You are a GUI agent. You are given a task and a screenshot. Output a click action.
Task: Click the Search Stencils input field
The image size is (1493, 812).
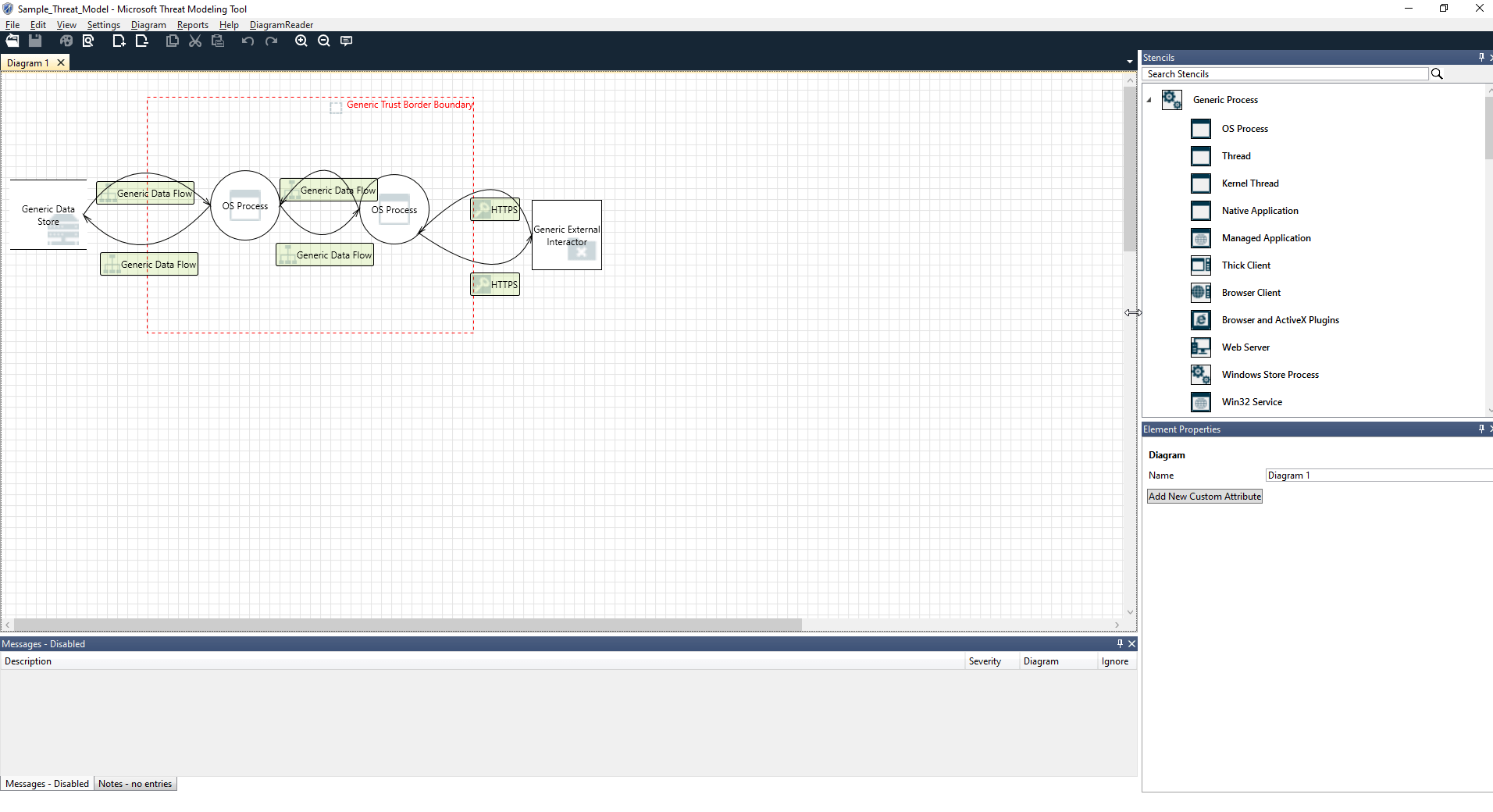(1286, 74)
